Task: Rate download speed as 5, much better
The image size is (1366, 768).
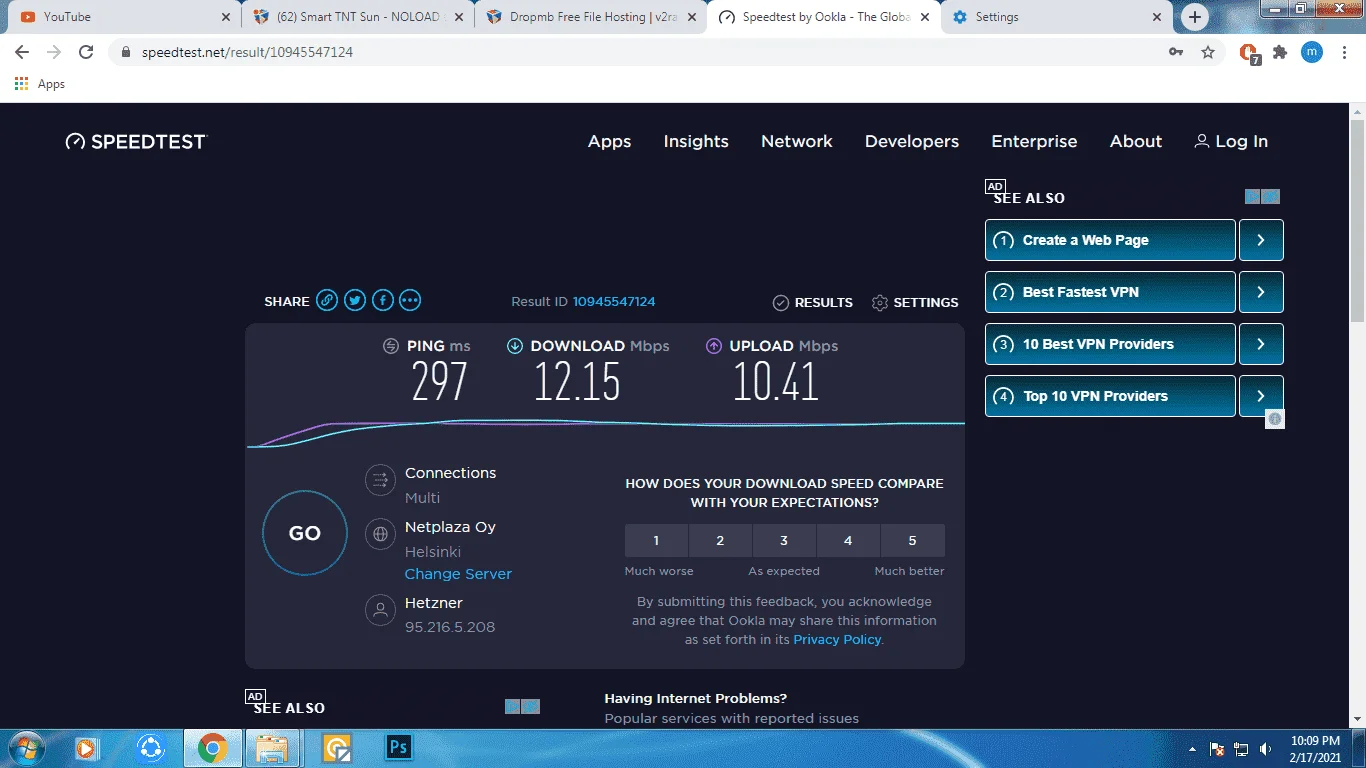Action: 912,540
